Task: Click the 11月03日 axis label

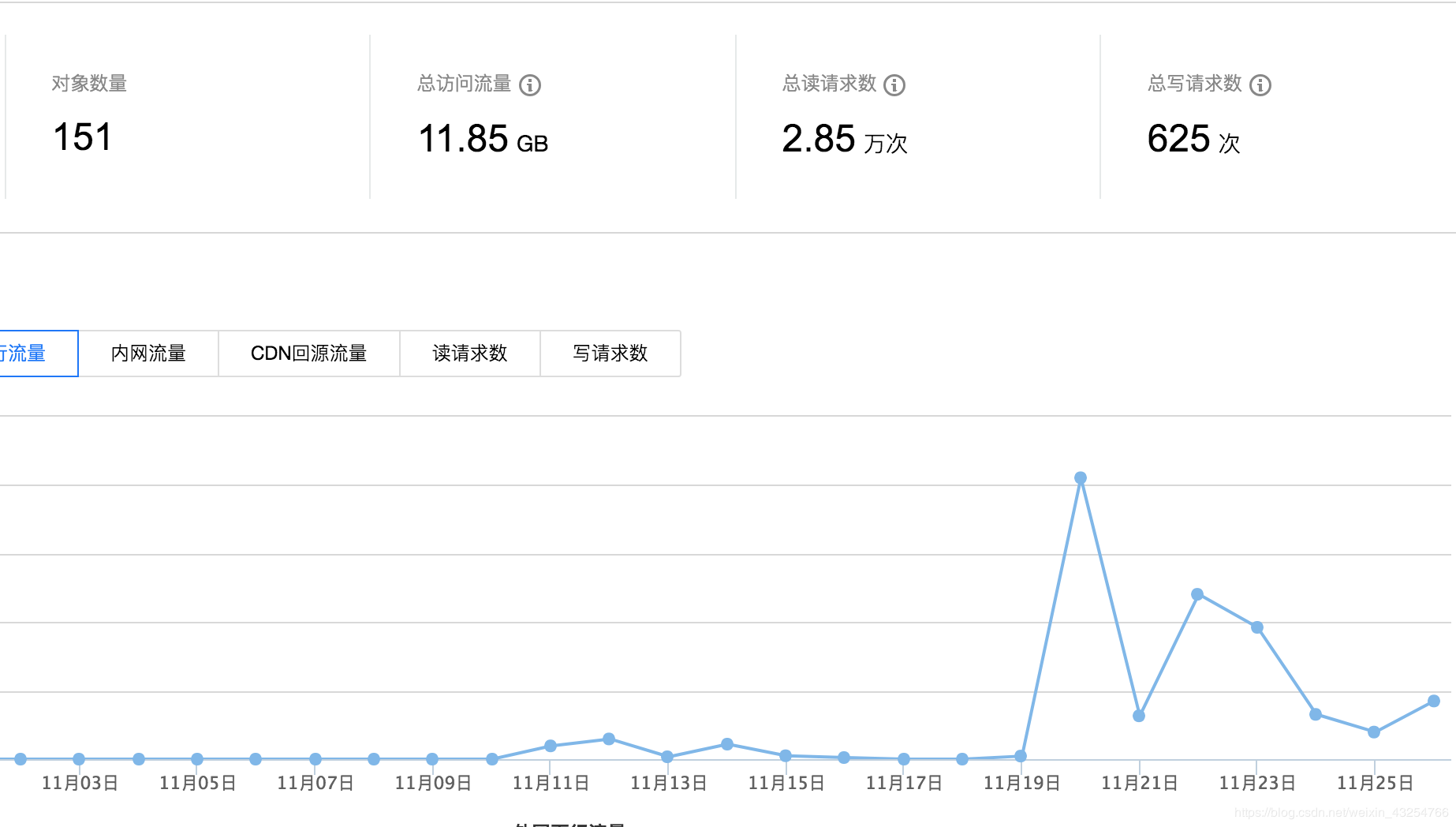Action: (x=80, y=783)
